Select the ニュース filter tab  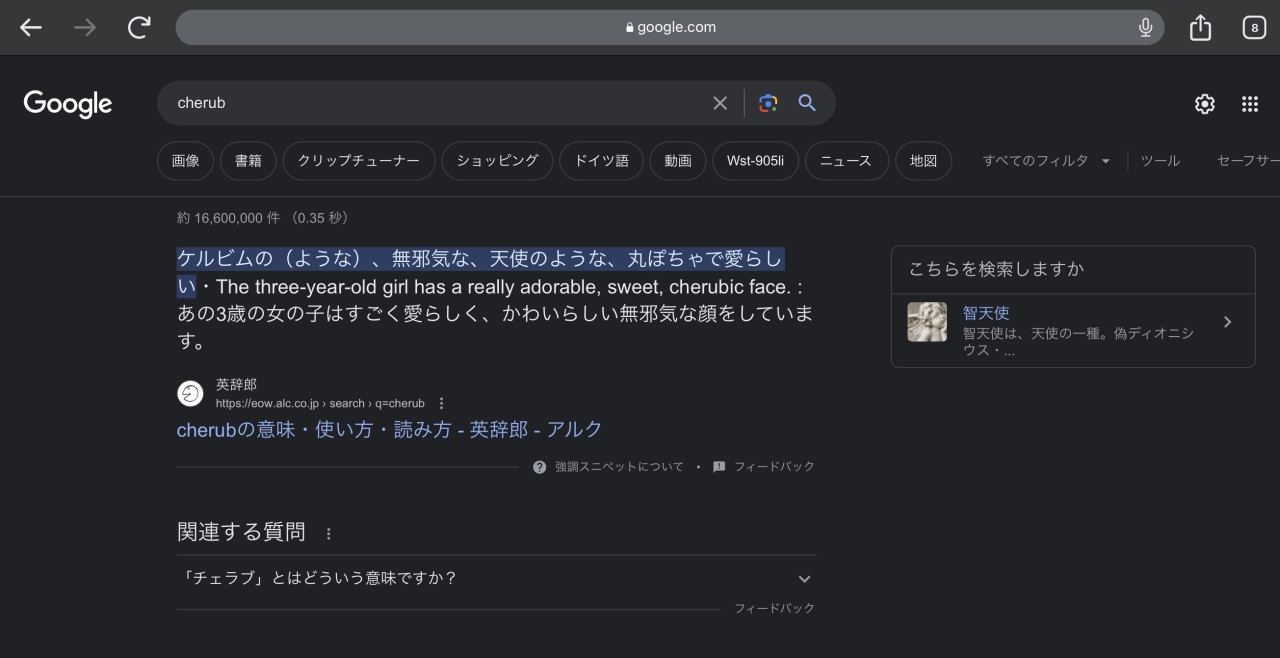(x=846, y=161)
